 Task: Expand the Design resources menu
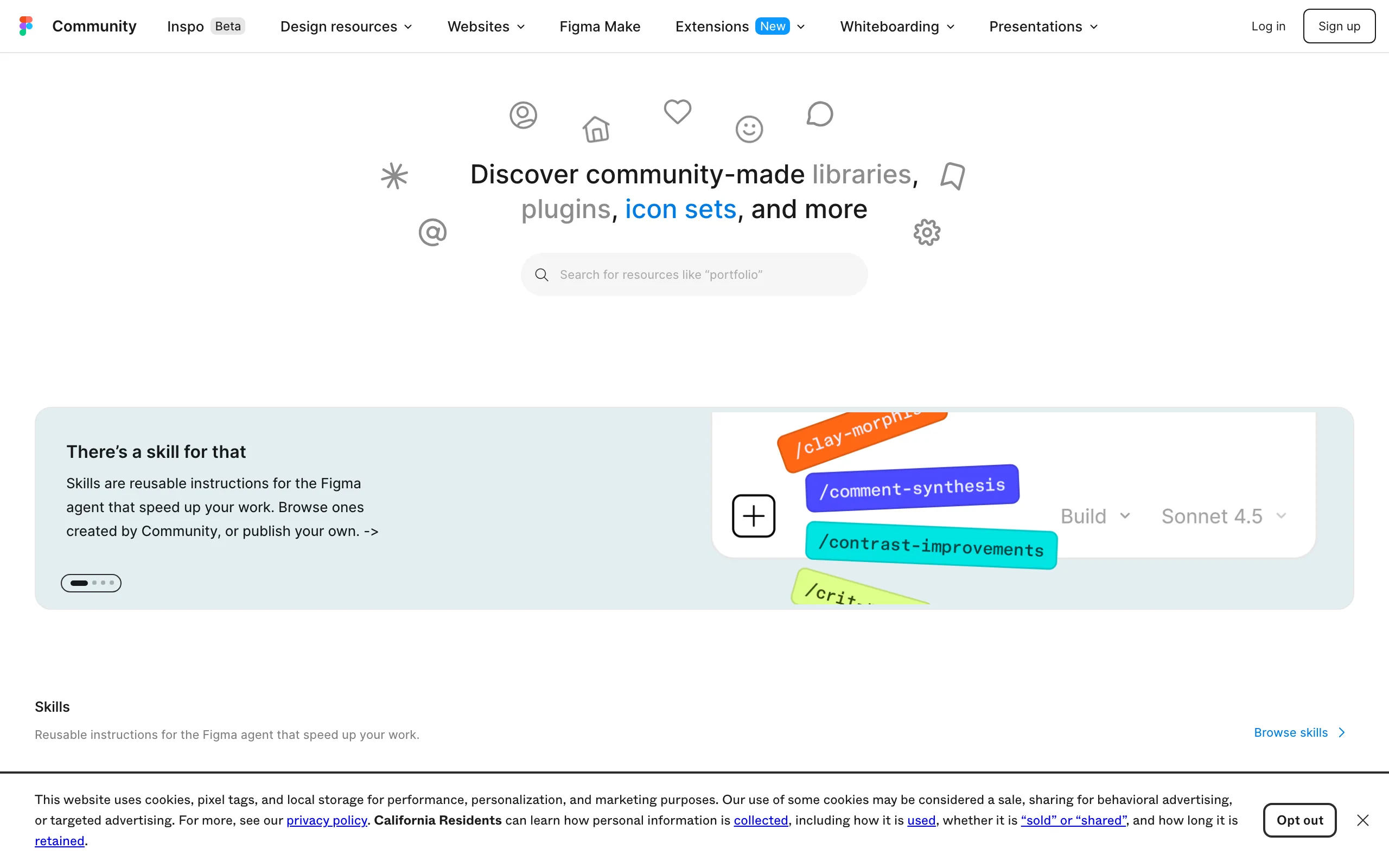point(346,27)
